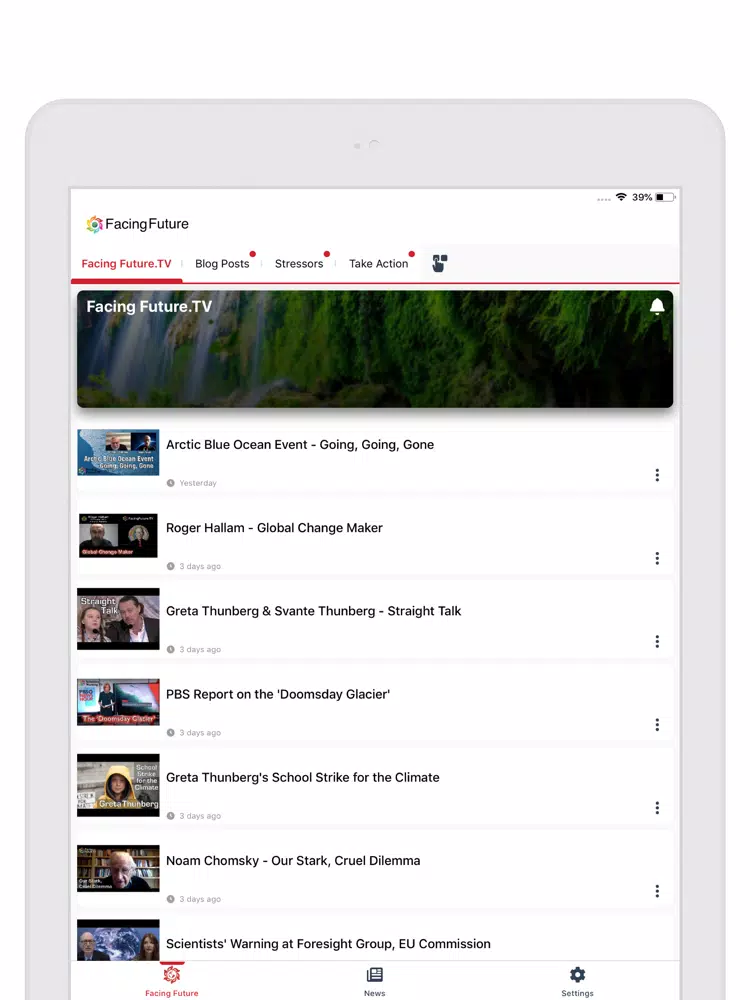Open Arctic Blue Ocean Event video thumbnail
The image size is (750, 1000).
[118, 452]
